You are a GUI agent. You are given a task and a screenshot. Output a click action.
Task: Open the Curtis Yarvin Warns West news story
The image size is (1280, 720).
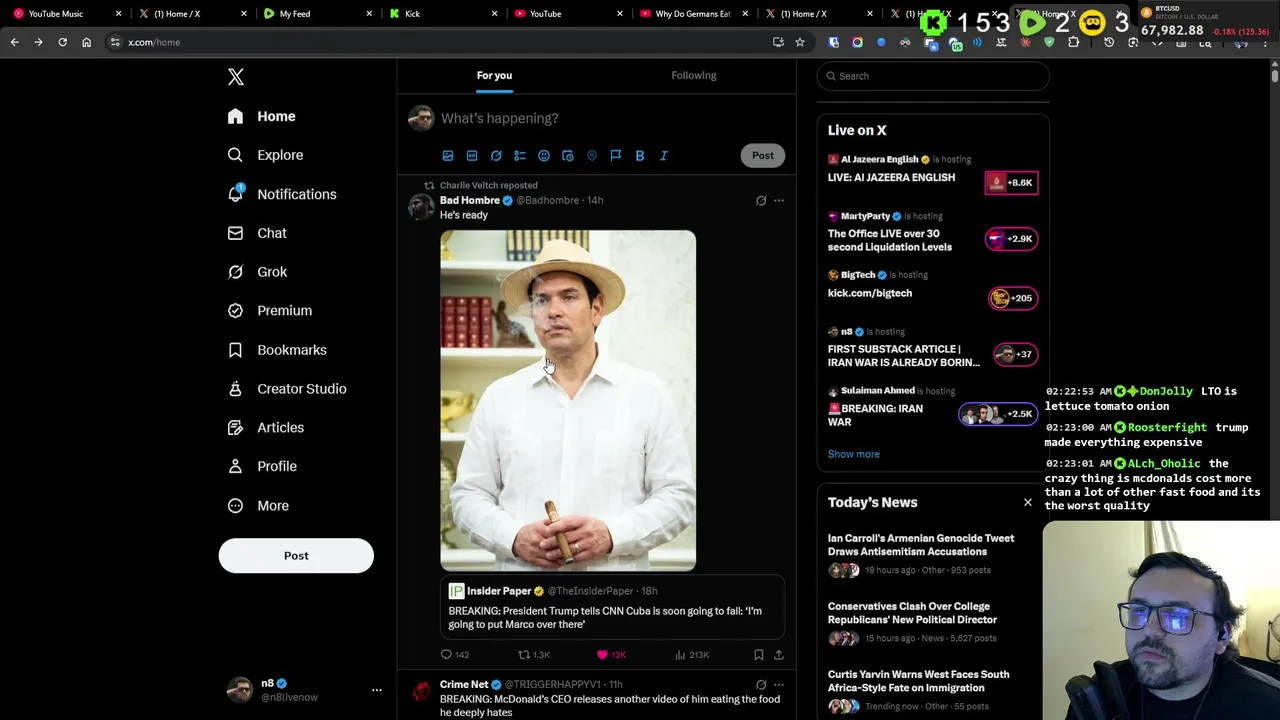[x=919, y=681]
